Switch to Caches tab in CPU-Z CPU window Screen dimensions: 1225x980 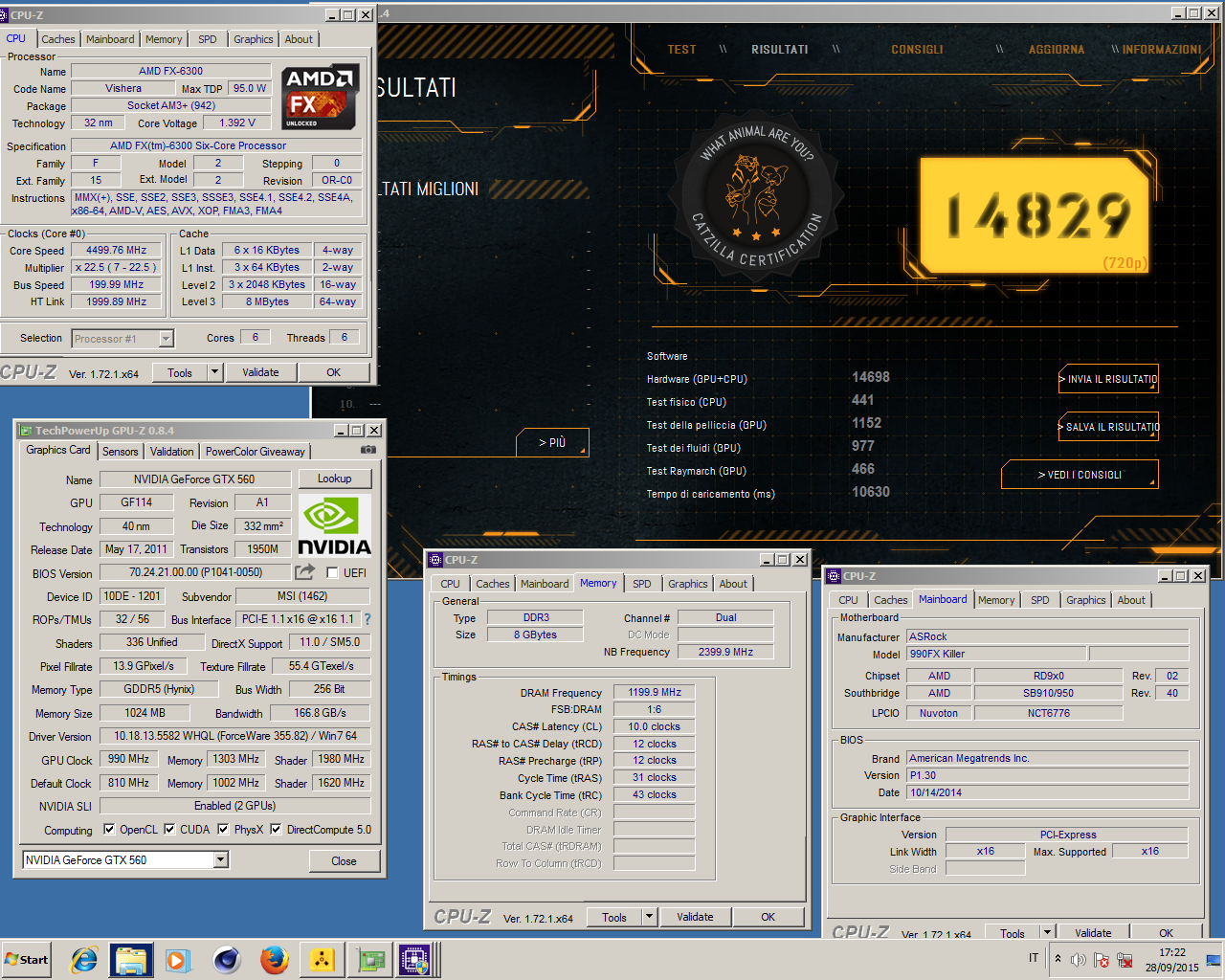point(57,39)
